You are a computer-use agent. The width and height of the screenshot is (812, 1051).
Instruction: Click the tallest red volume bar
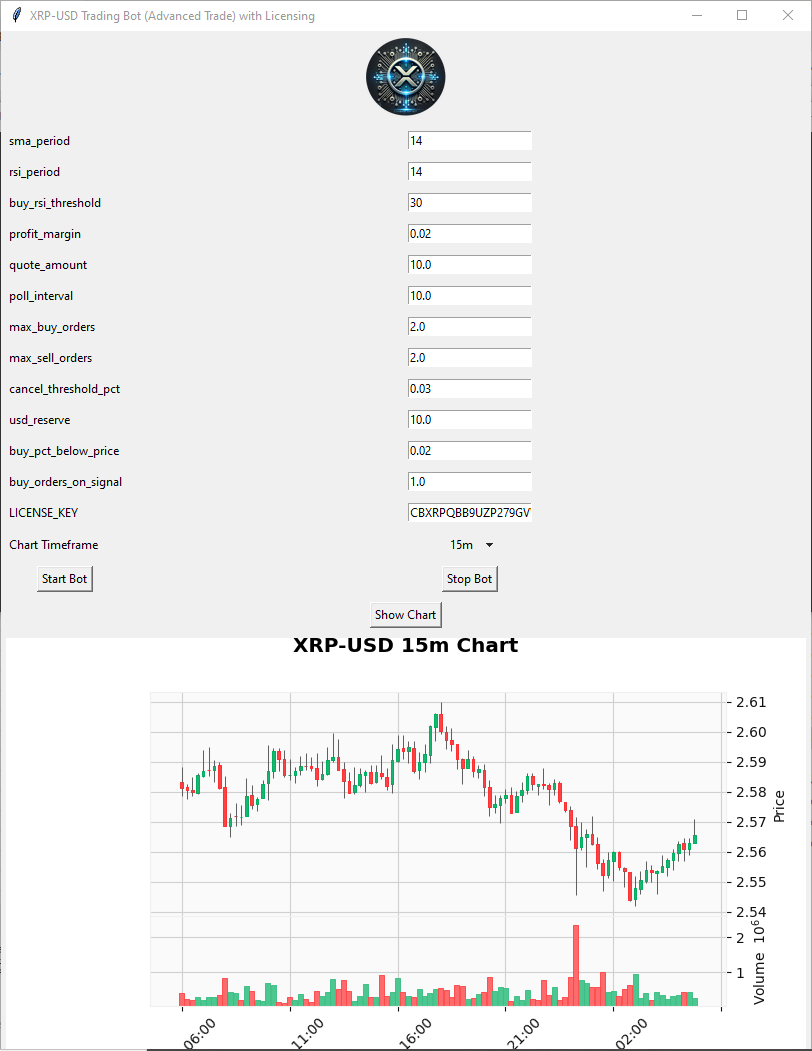click(576, 965)
